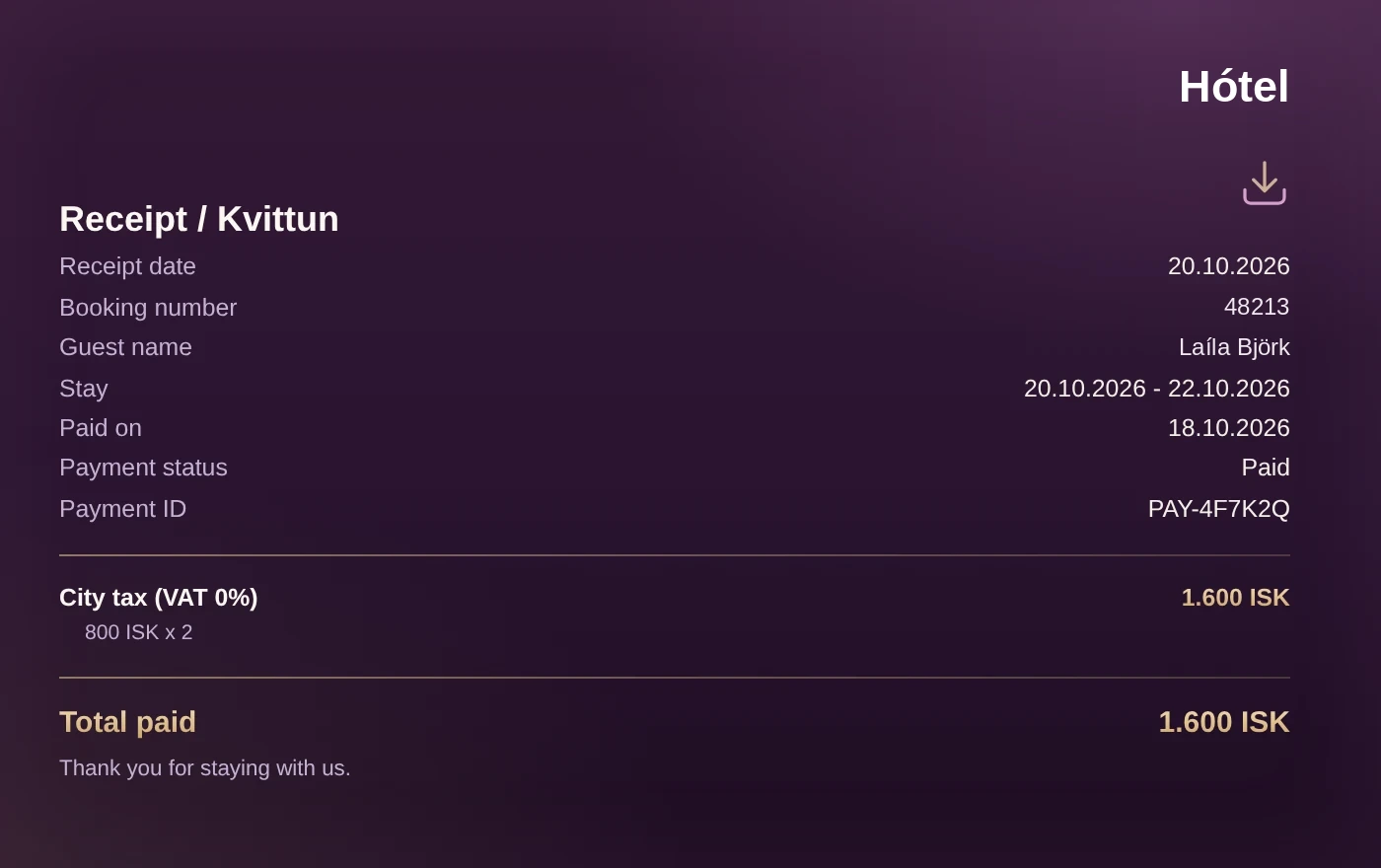Screen dimensions: 1381x868
Task: Click the Total paid label
Action: pyautogui.click(x=128, y=722)
